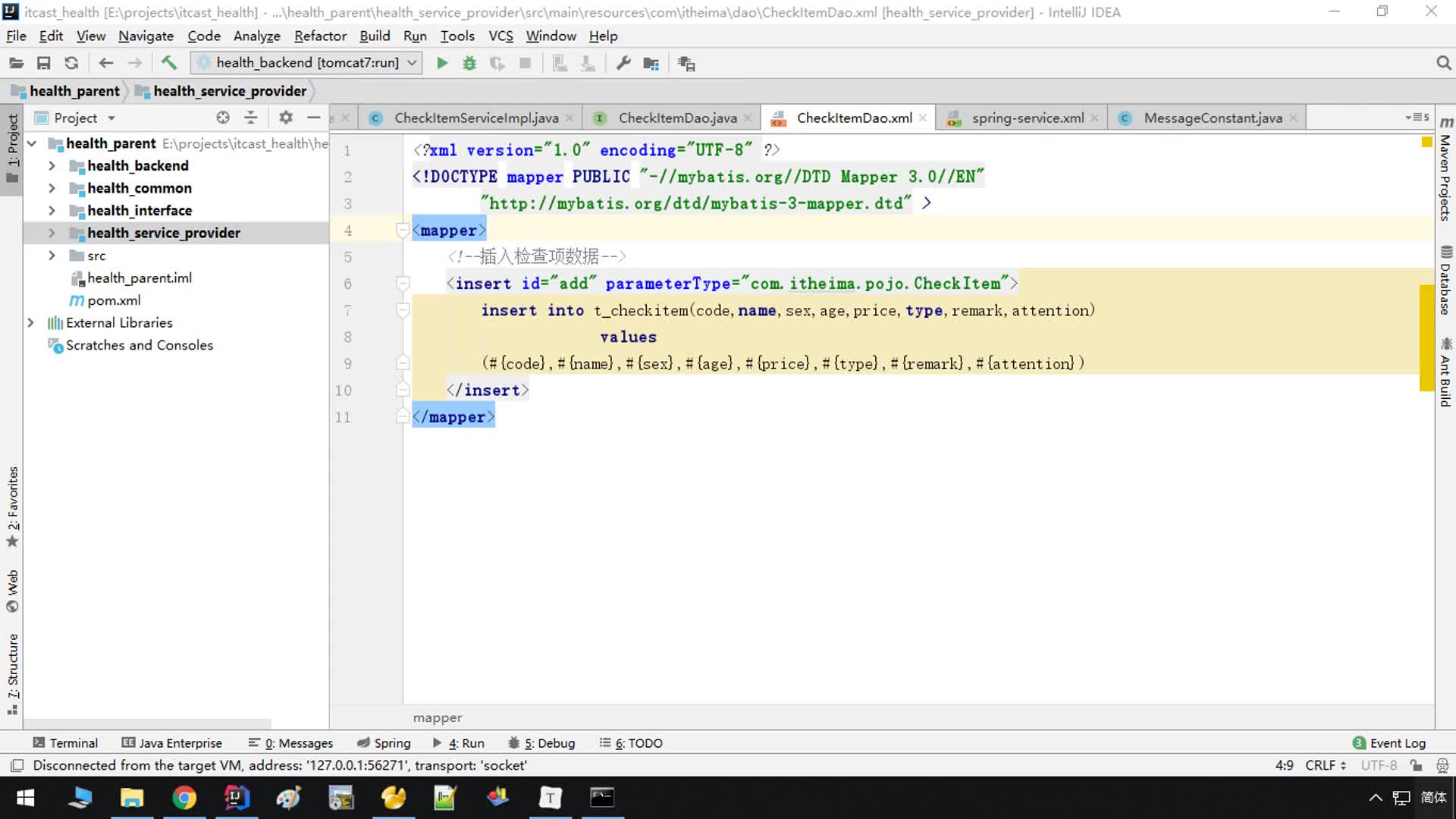Open Java Enterprise tool window

click(172, 743)
